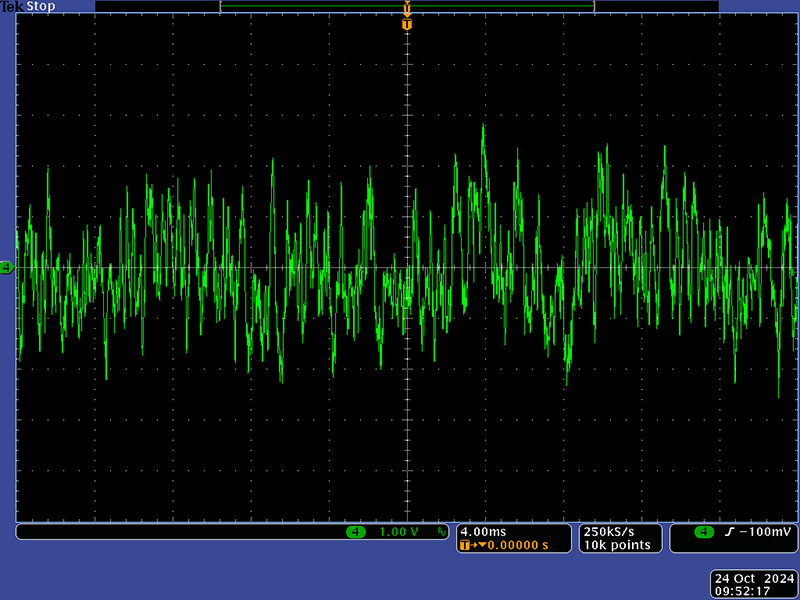
Task: Click the Tek logo text
Action: pos(13,6)
